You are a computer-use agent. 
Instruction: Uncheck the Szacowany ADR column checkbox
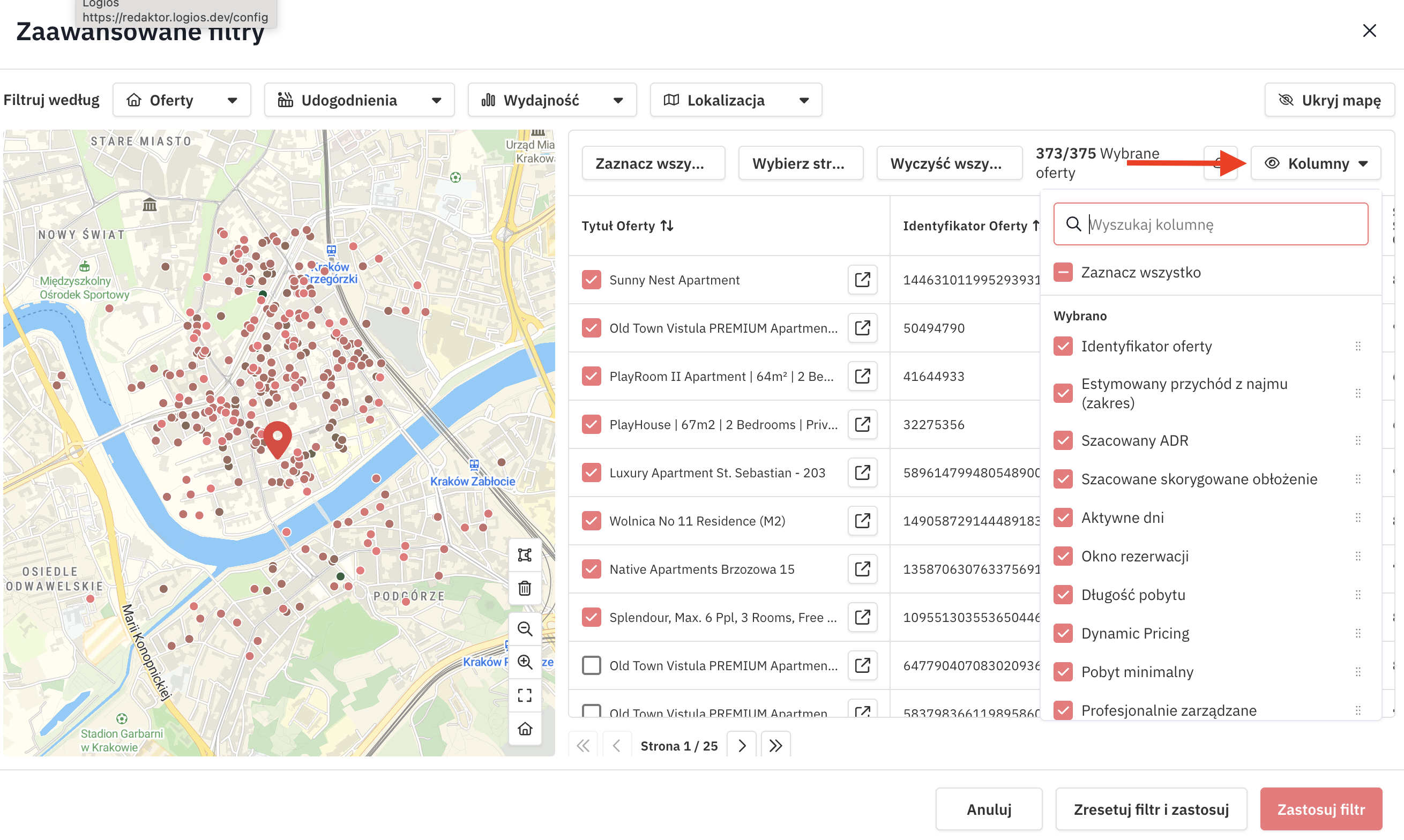[x=1063, y=440]
